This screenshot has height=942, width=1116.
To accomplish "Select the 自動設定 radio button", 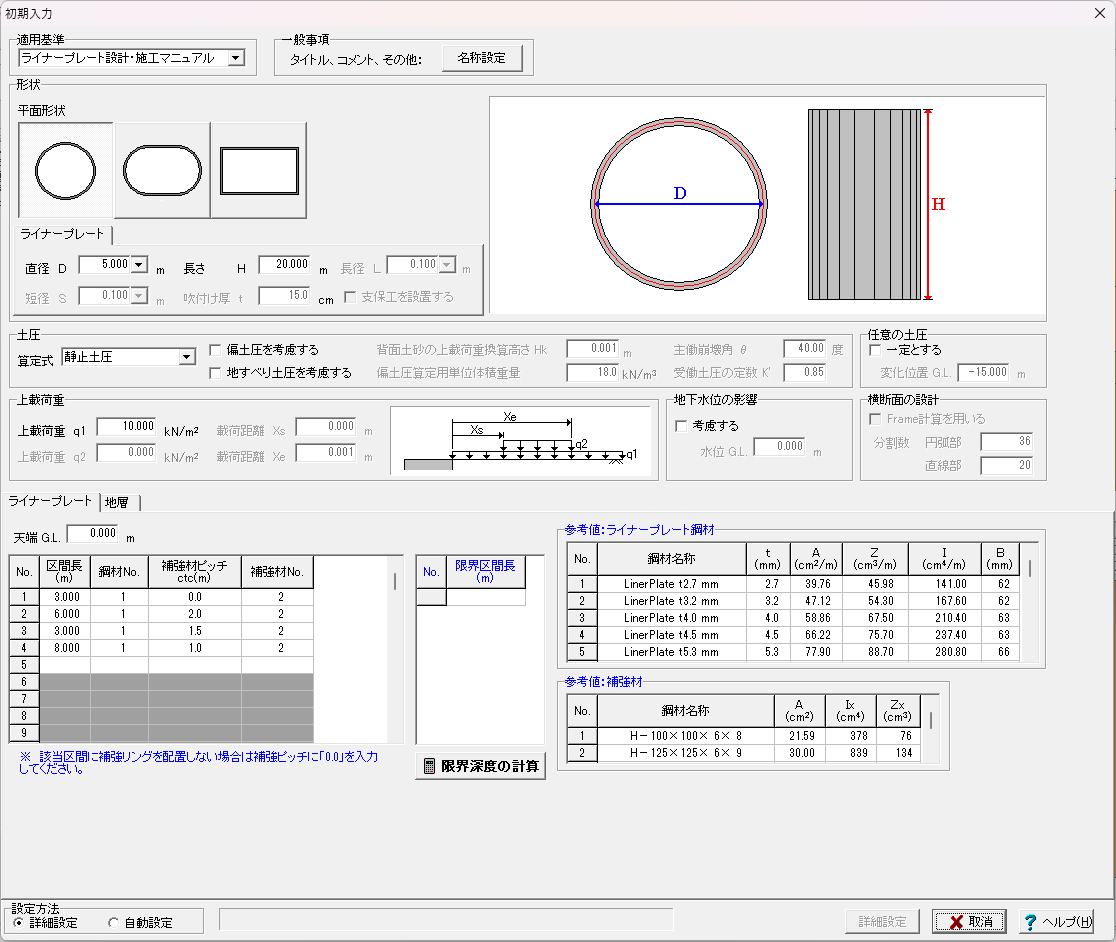I will (x=113, y=923).
